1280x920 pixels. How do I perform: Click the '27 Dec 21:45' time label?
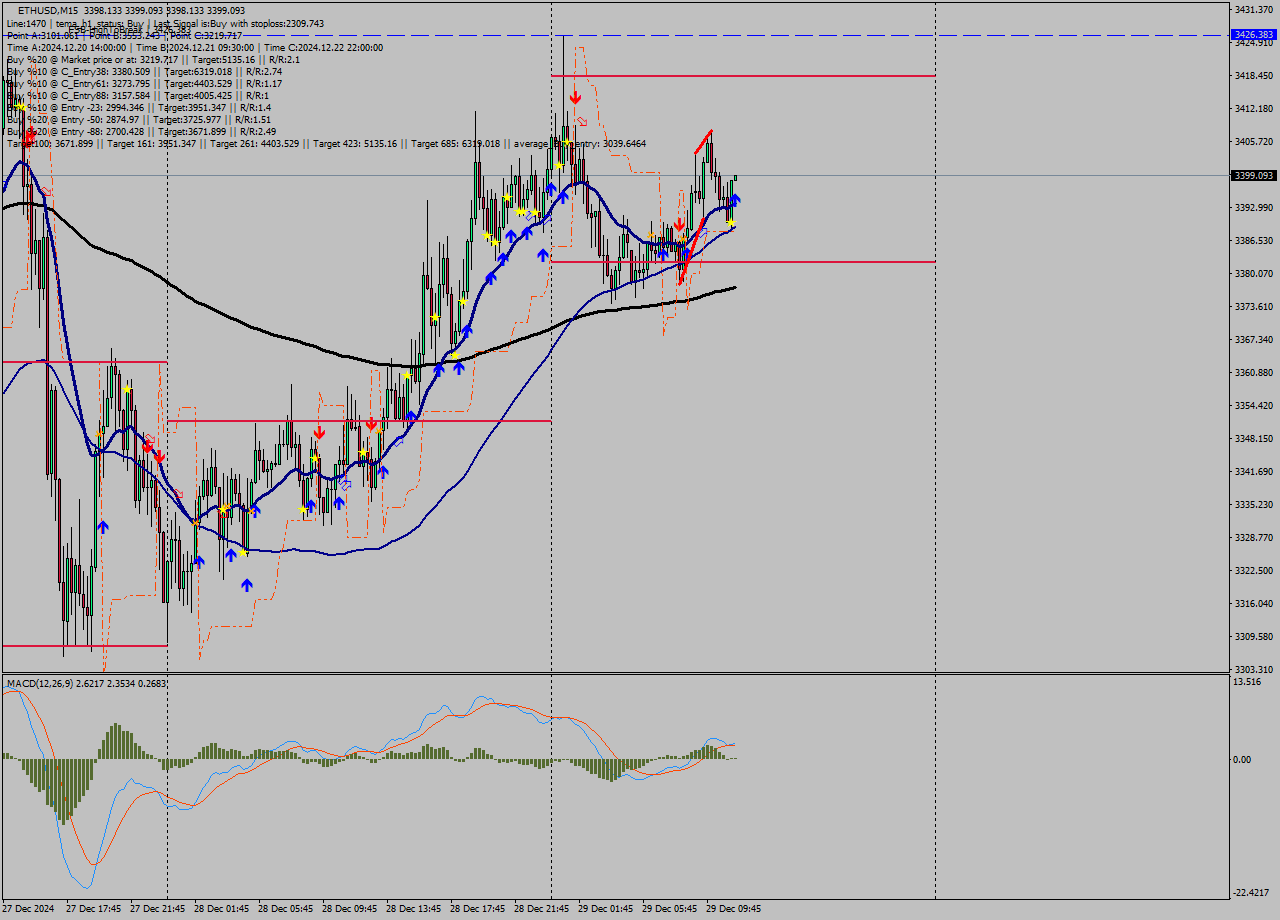pyautogui.click(x=158, y=909)
